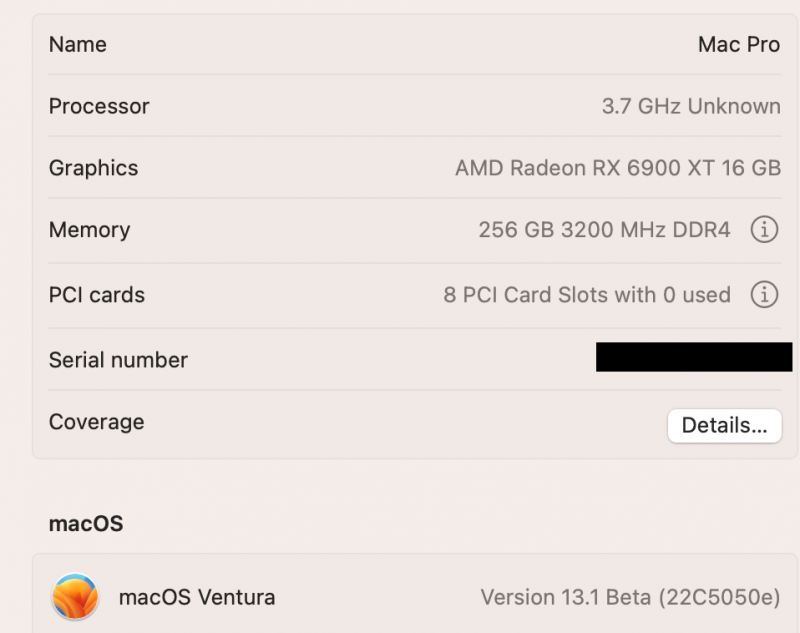Click the blacked-out serial number value
800x633 pixels.
point(693,357)
